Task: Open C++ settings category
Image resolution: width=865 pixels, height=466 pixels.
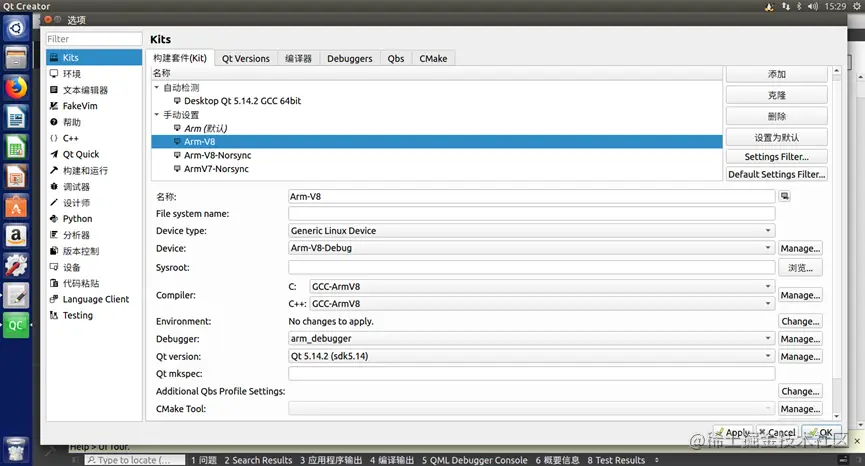Action: [x=94, y=138]
